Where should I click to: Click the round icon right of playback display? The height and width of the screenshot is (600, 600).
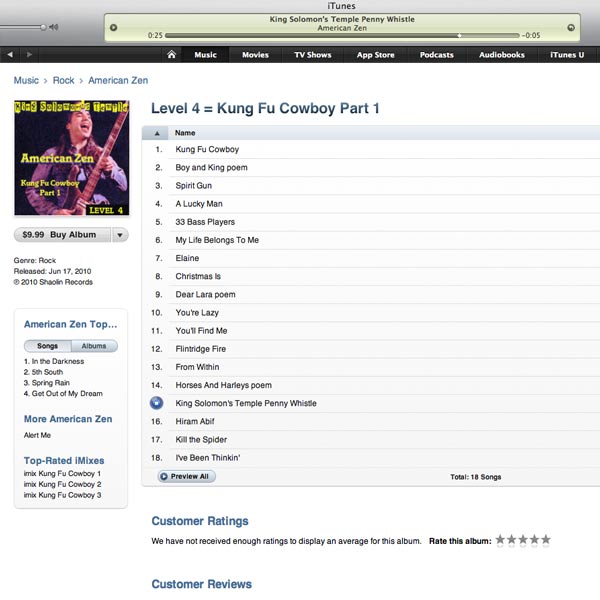coord(571,28)
